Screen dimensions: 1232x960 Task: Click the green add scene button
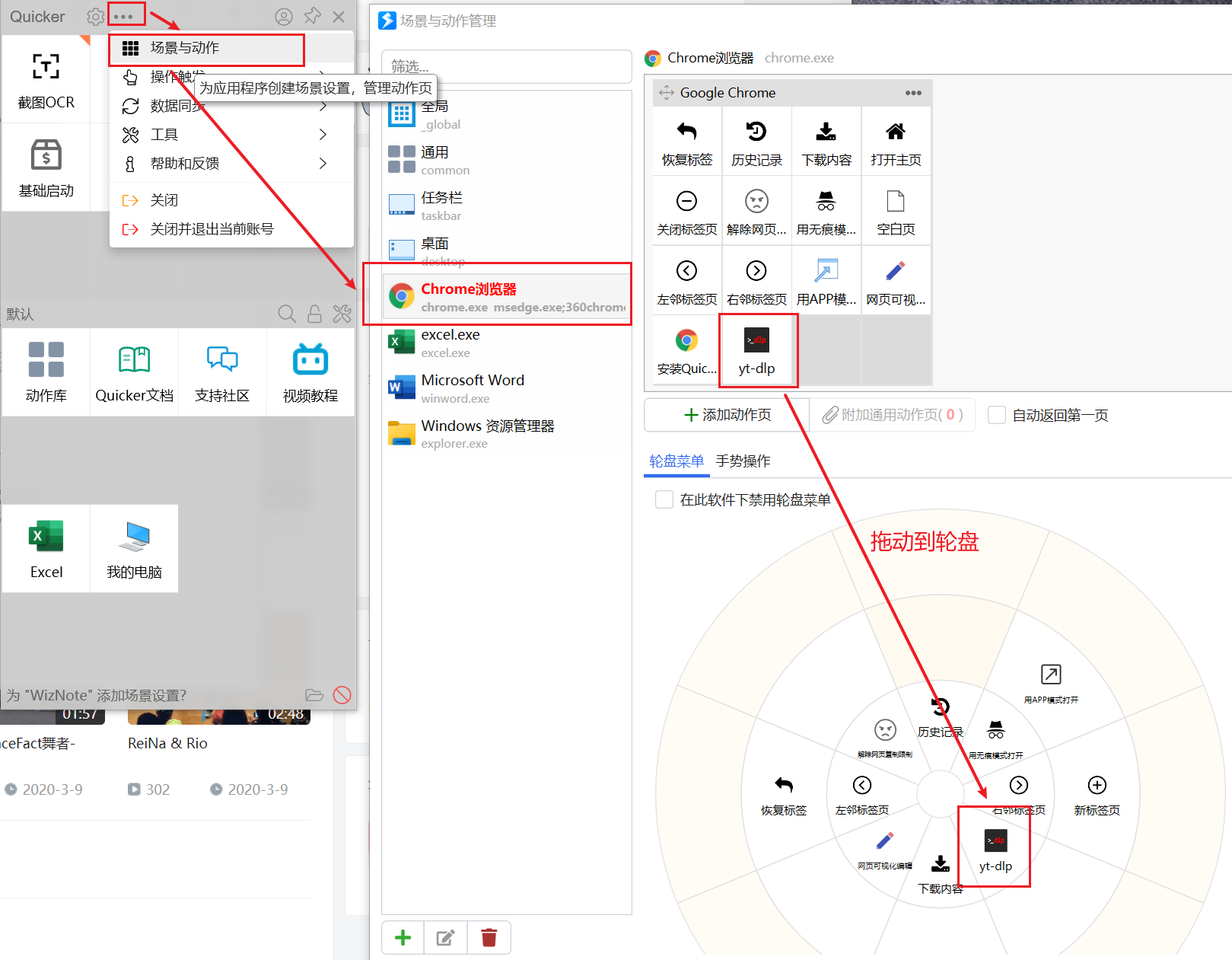[403, 938]
